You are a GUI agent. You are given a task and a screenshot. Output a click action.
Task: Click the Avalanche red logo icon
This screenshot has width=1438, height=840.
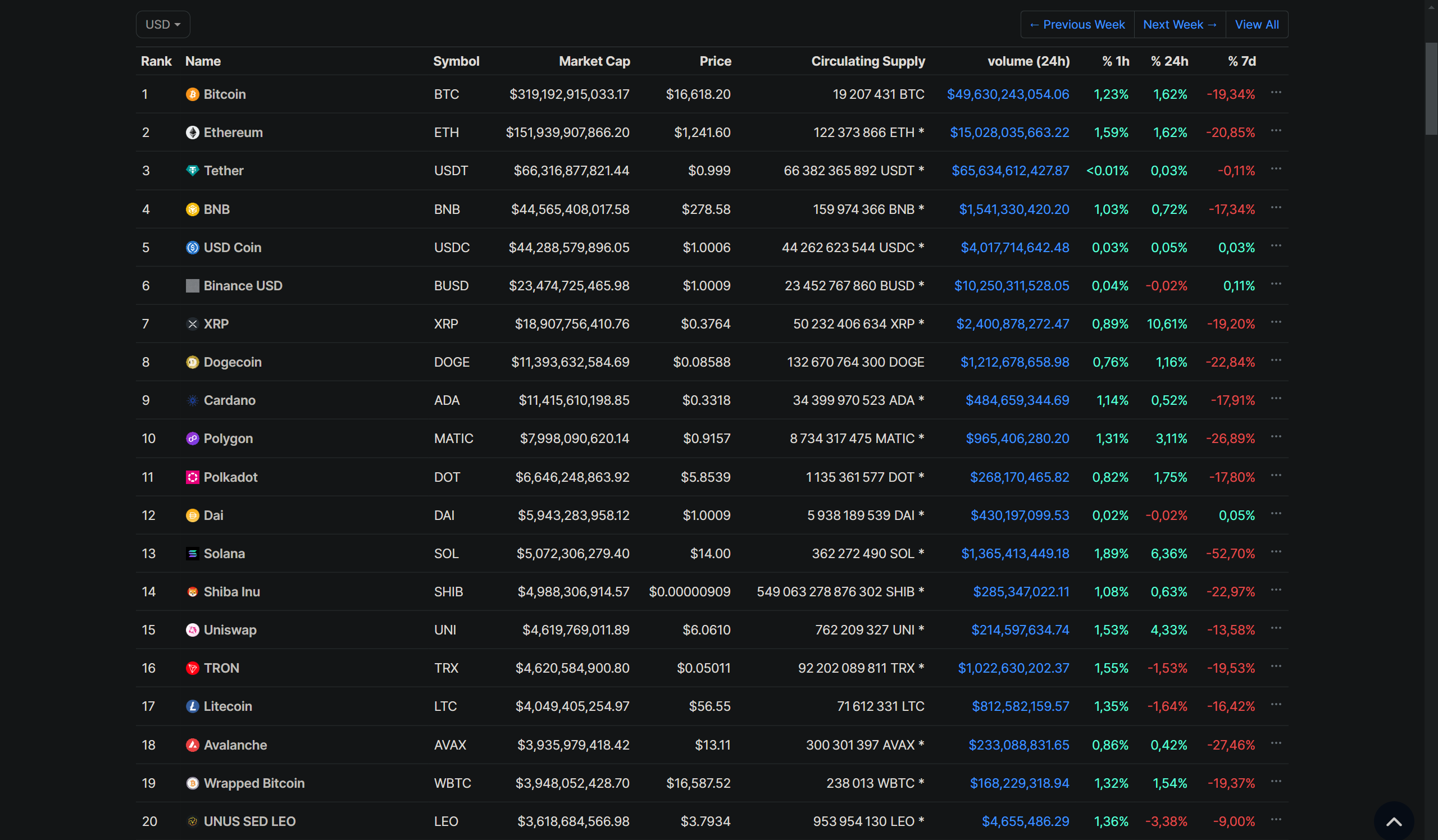tap(192, 745)
